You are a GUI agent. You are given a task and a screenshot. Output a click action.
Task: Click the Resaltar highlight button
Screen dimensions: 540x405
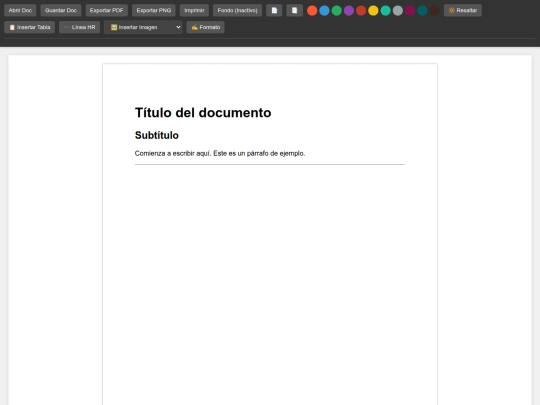pos(463,10)
